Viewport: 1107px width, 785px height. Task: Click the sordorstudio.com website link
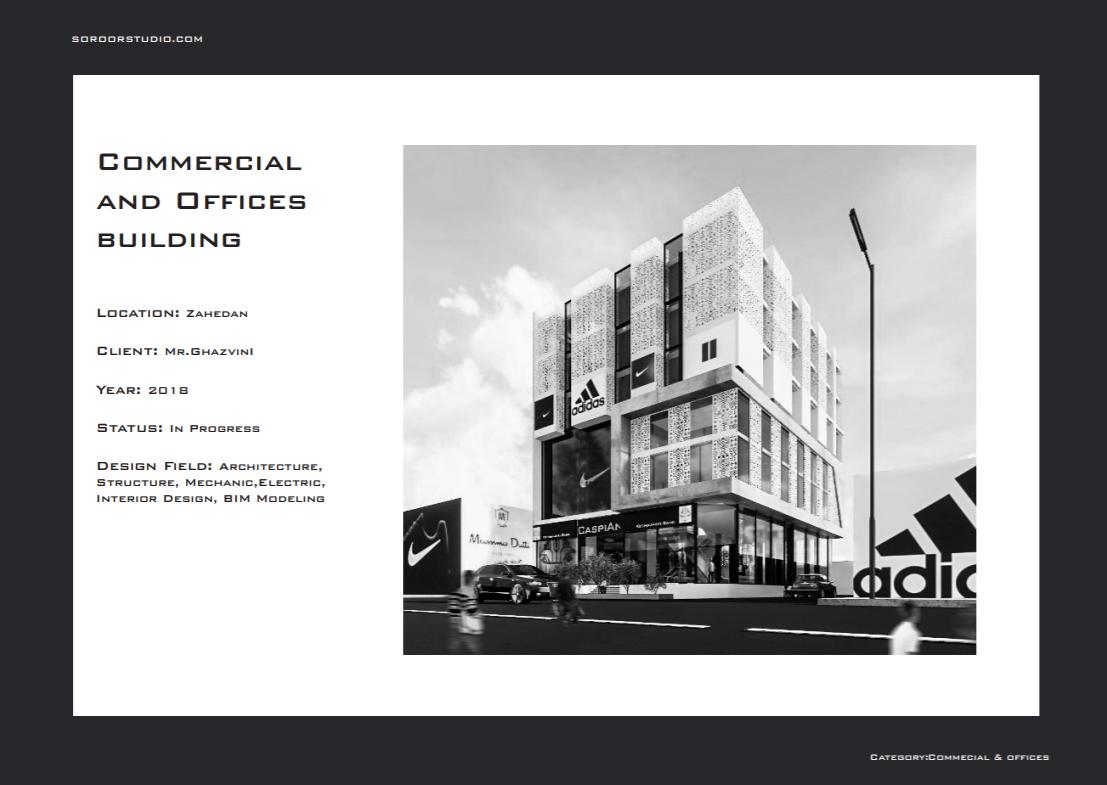(137, 39)
